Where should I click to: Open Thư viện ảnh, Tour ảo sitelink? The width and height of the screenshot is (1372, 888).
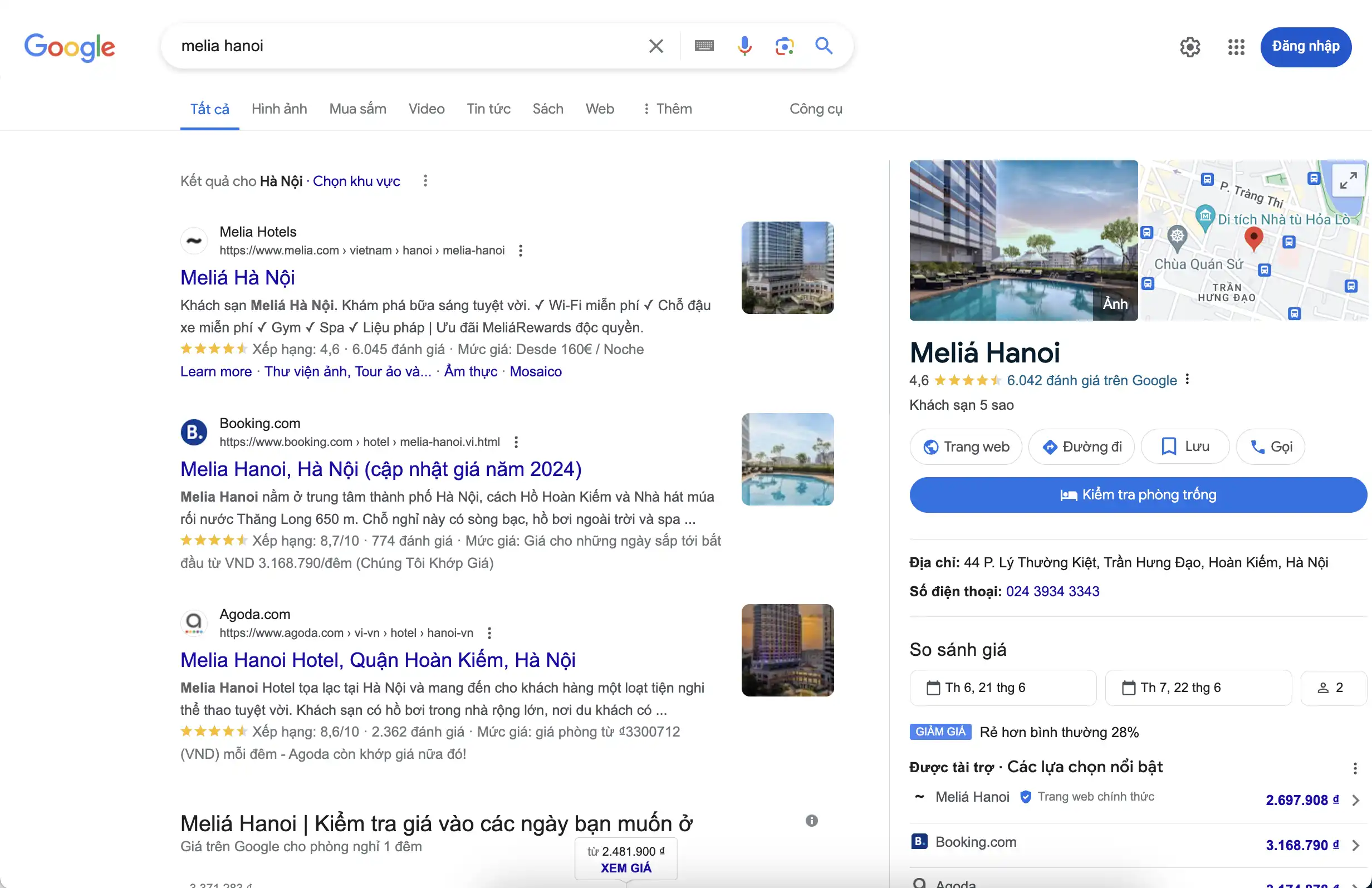[347, 372]
